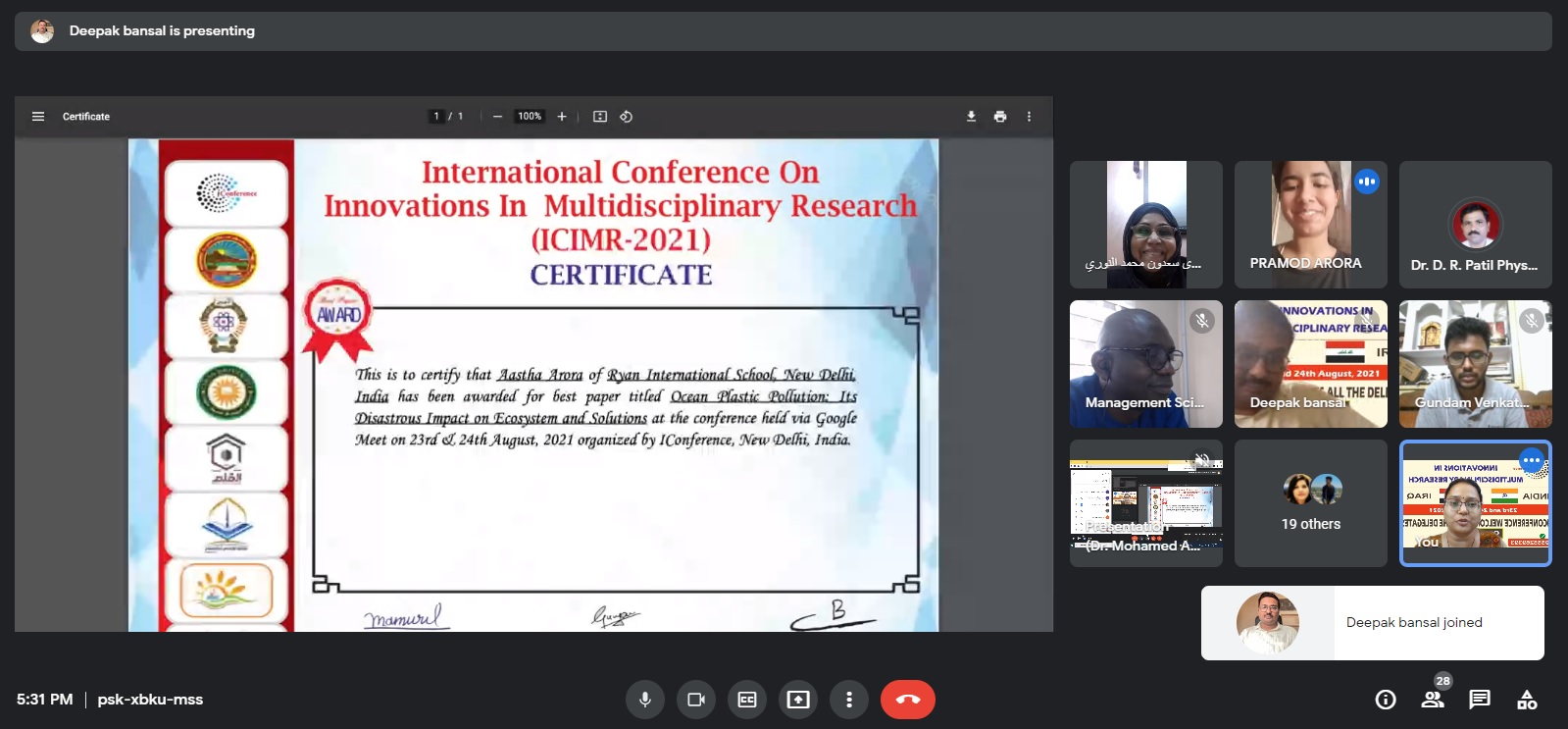Select Gundam Venkat... video tile
Image resolution: width=1568 pixels, height=729 pixels.
click(1476, 364)
